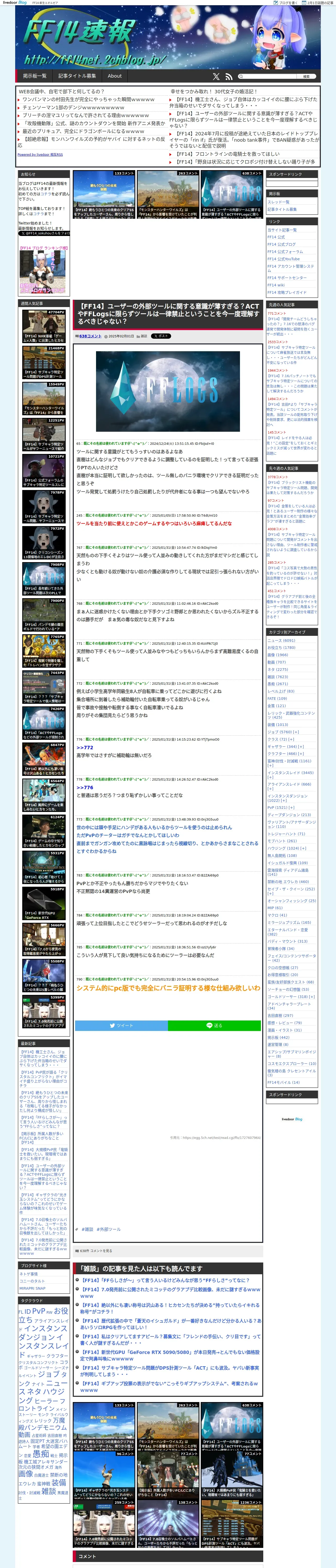The height and width of the screenshot is (1568, 336).
Task: Open the FATE (109) category archive
Action: [x=277, y=698]
